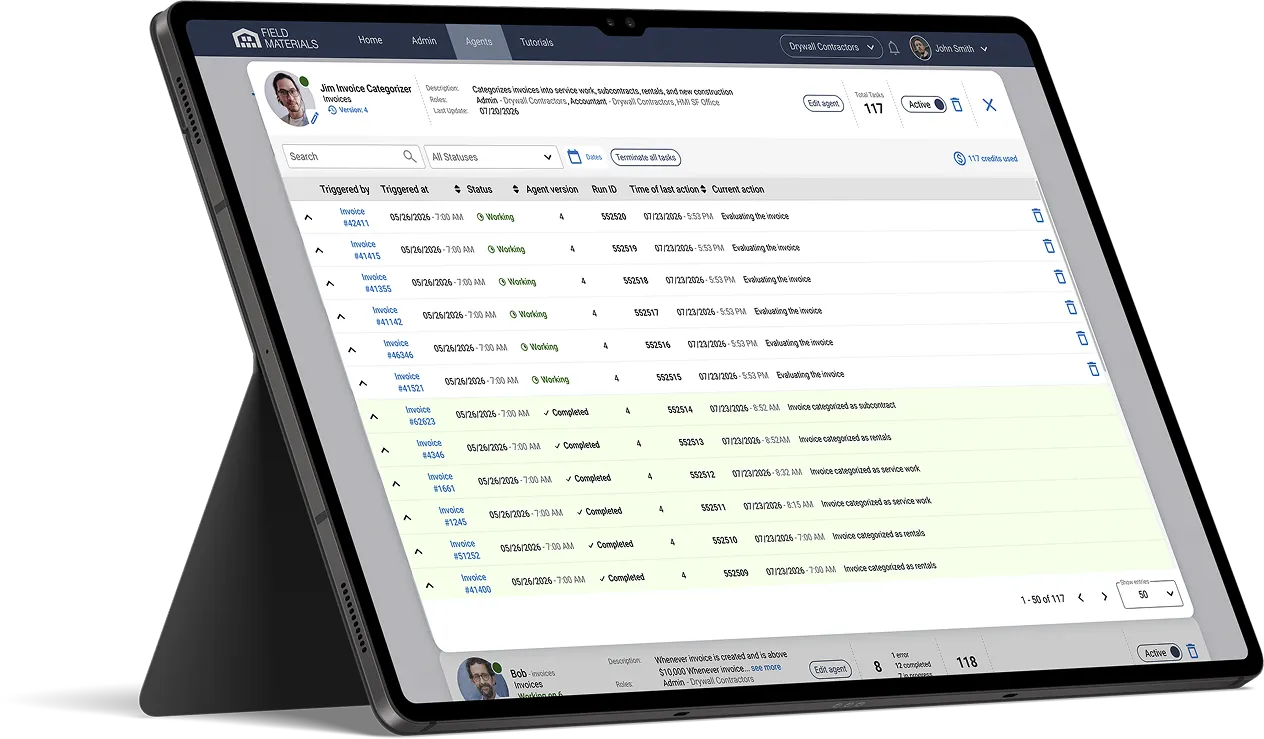Open the Drywall Contractors company dropdown
Screen dimensions: 1264x739
pyautogui.click(x=830, y=46)
